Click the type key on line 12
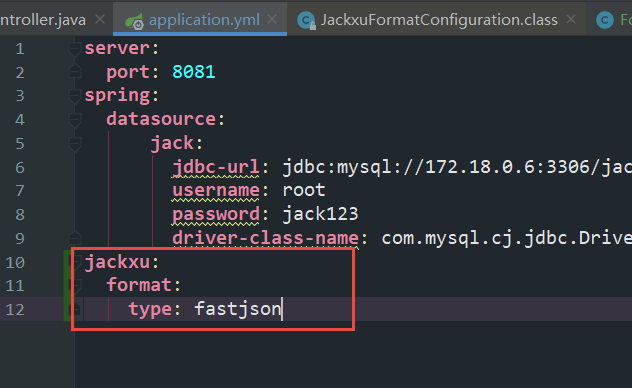Image resolution: width=632 pixels, height=388 pixels. coord(150,309)
